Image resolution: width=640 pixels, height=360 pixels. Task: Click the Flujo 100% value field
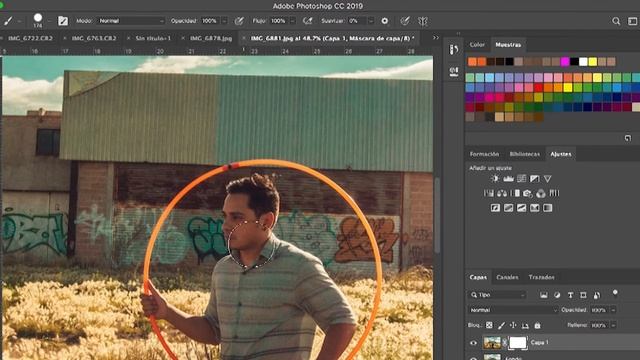pos(278,21)
